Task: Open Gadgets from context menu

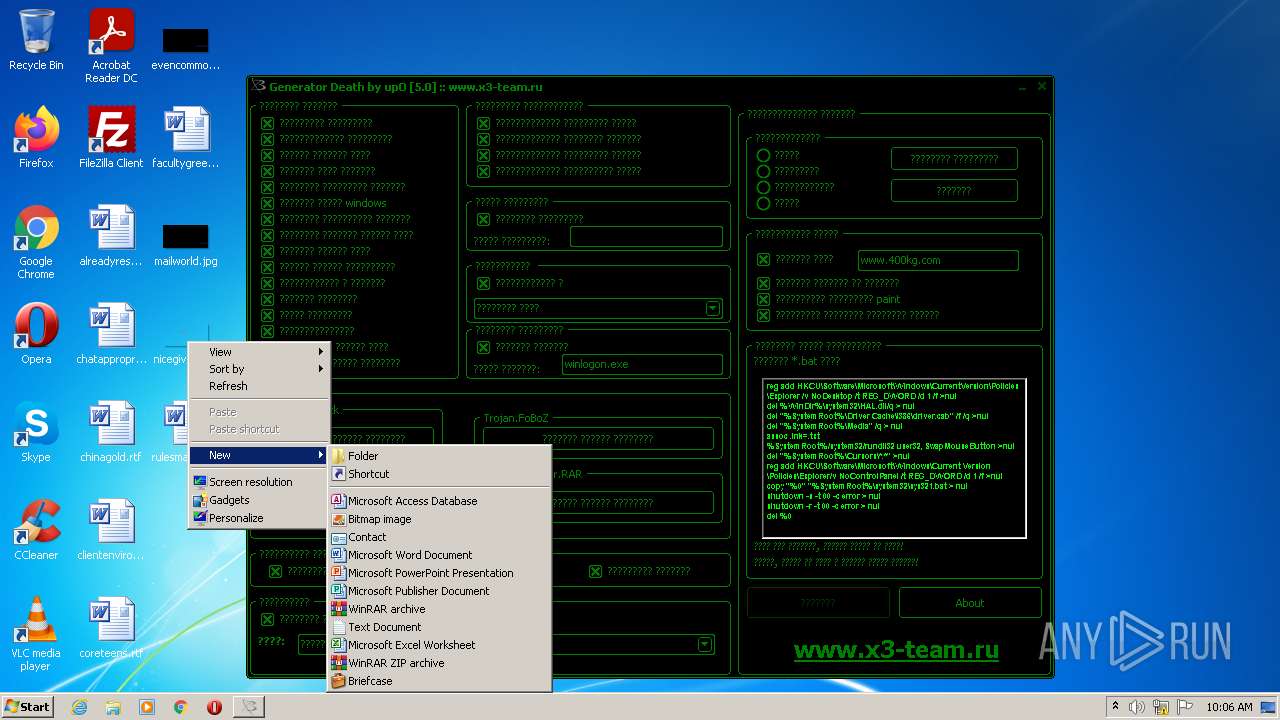Action: click(258, 500)
